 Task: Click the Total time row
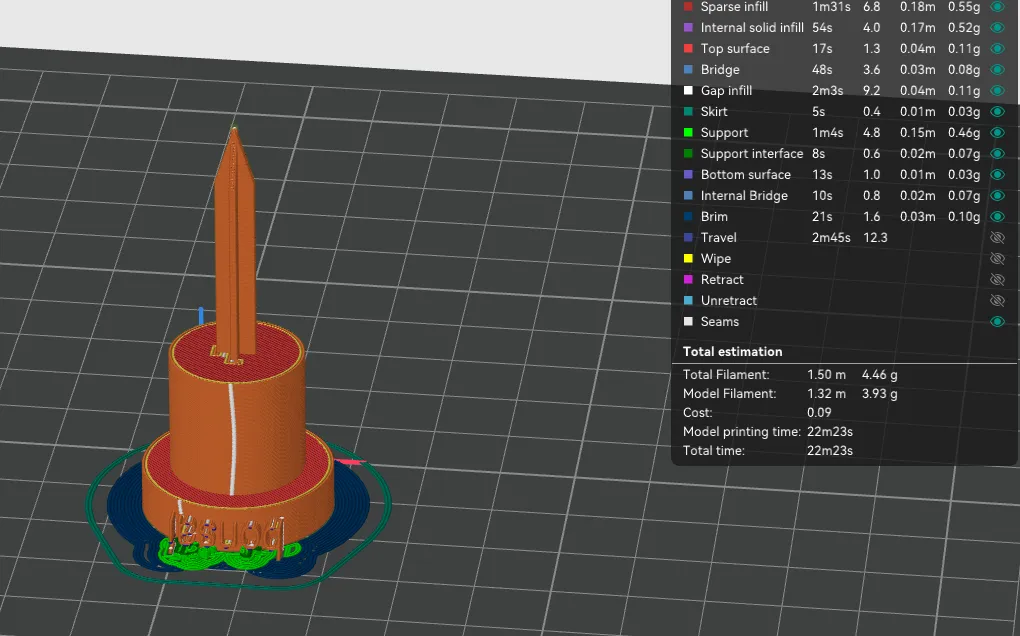pyautogui.click(x=768, y=450)
